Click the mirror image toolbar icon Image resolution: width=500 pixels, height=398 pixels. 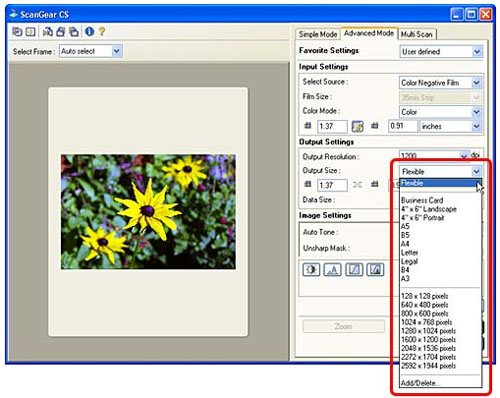click(x=48, y=32)
